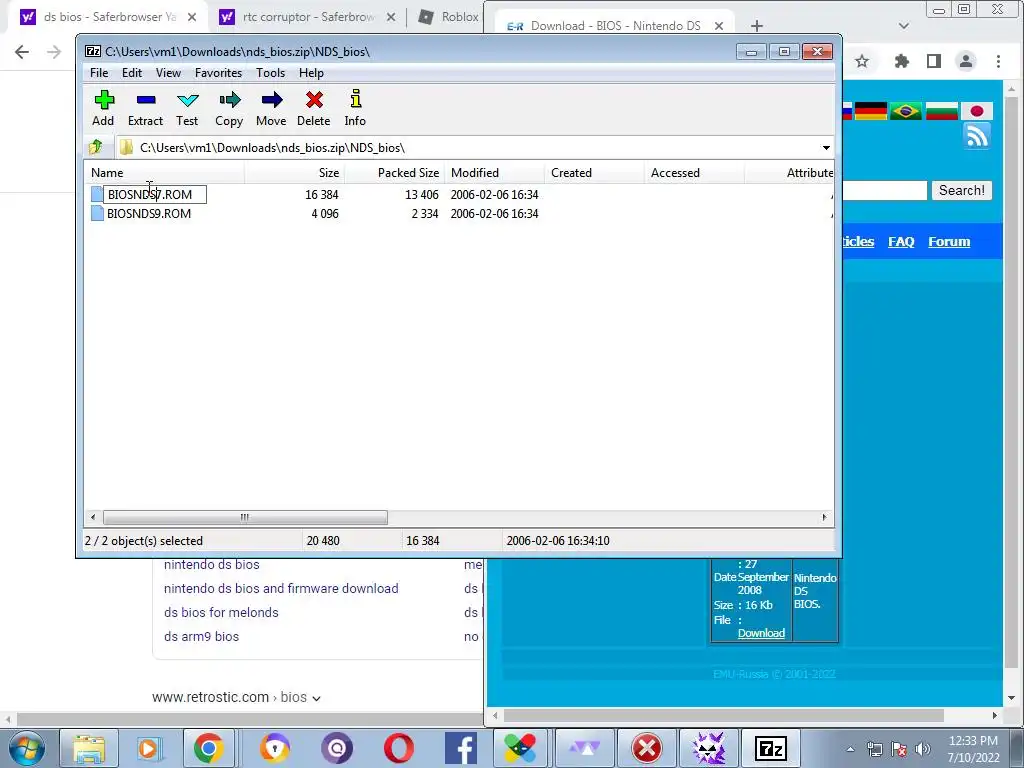Toggle the browser side panel icon

(934, 61)
